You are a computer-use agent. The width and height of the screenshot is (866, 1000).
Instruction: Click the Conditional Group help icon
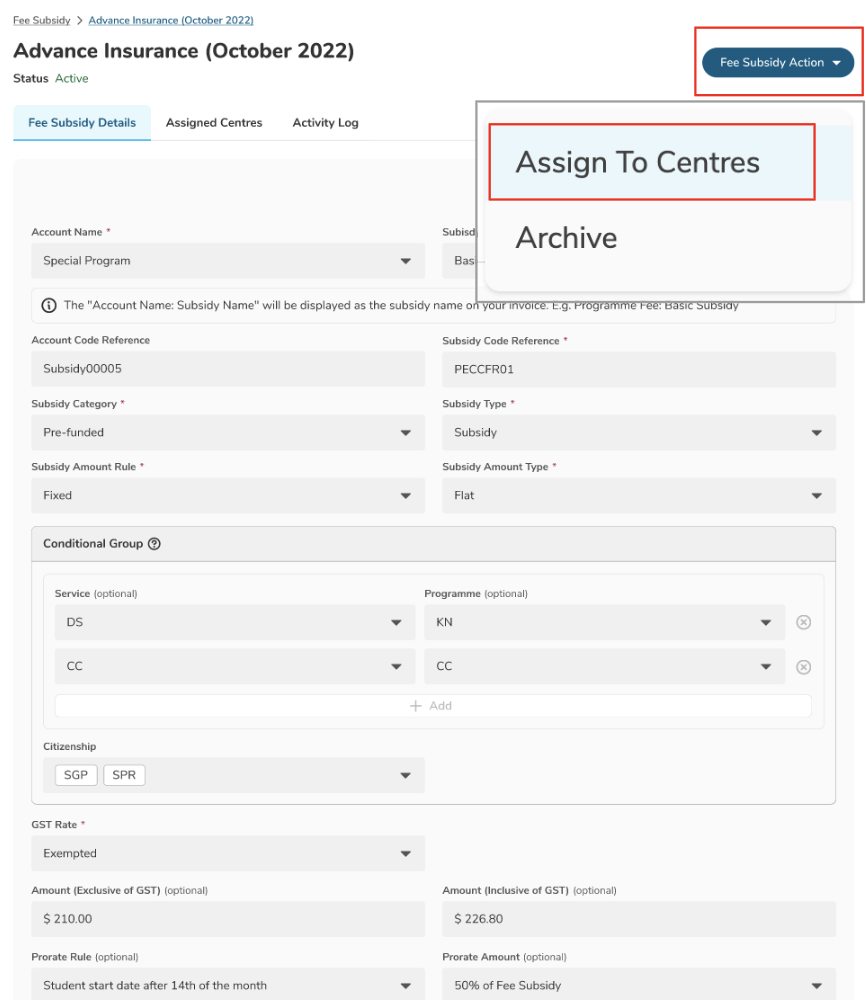[154, 544]
